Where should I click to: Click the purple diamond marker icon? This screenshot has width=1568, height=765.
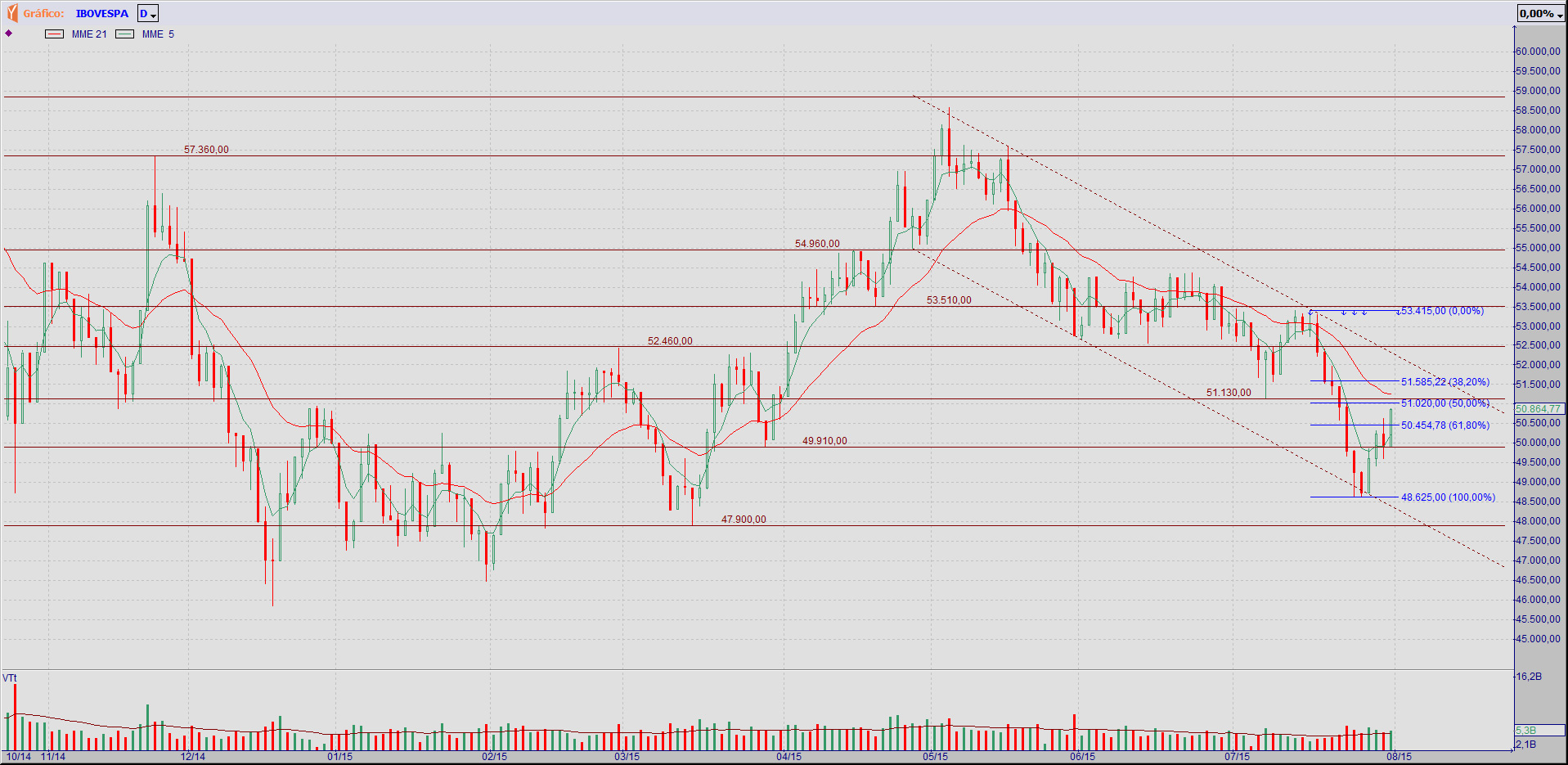tap(9, 34)
